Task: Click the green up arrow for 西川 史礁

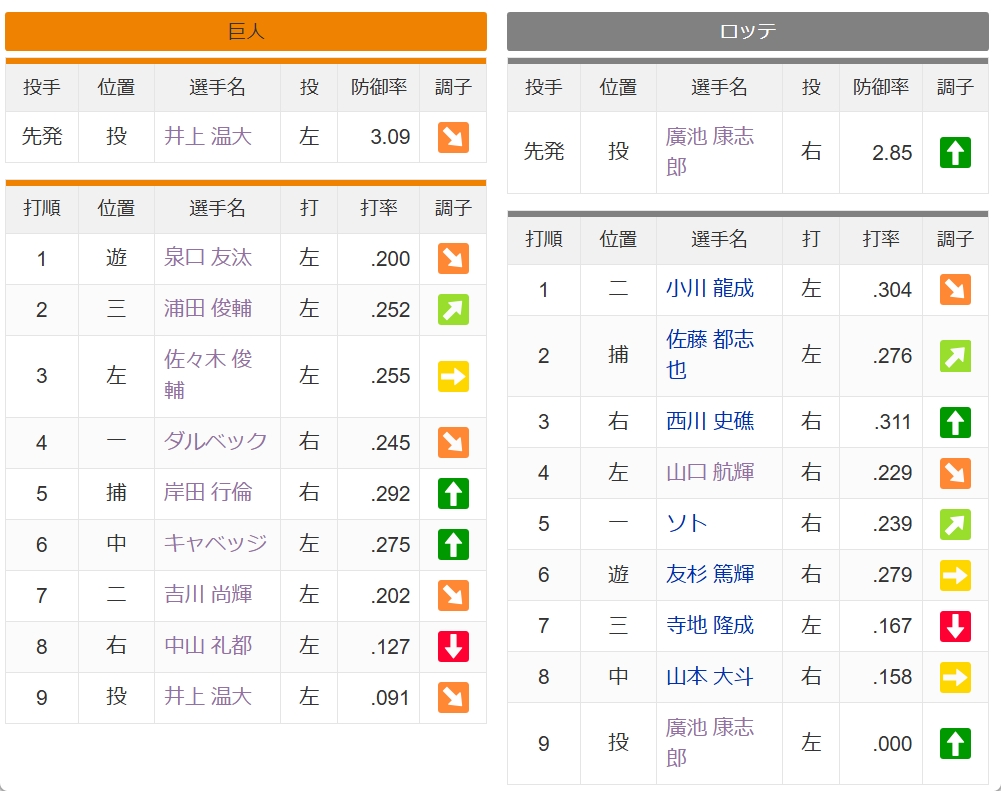Action: [955, 422]
